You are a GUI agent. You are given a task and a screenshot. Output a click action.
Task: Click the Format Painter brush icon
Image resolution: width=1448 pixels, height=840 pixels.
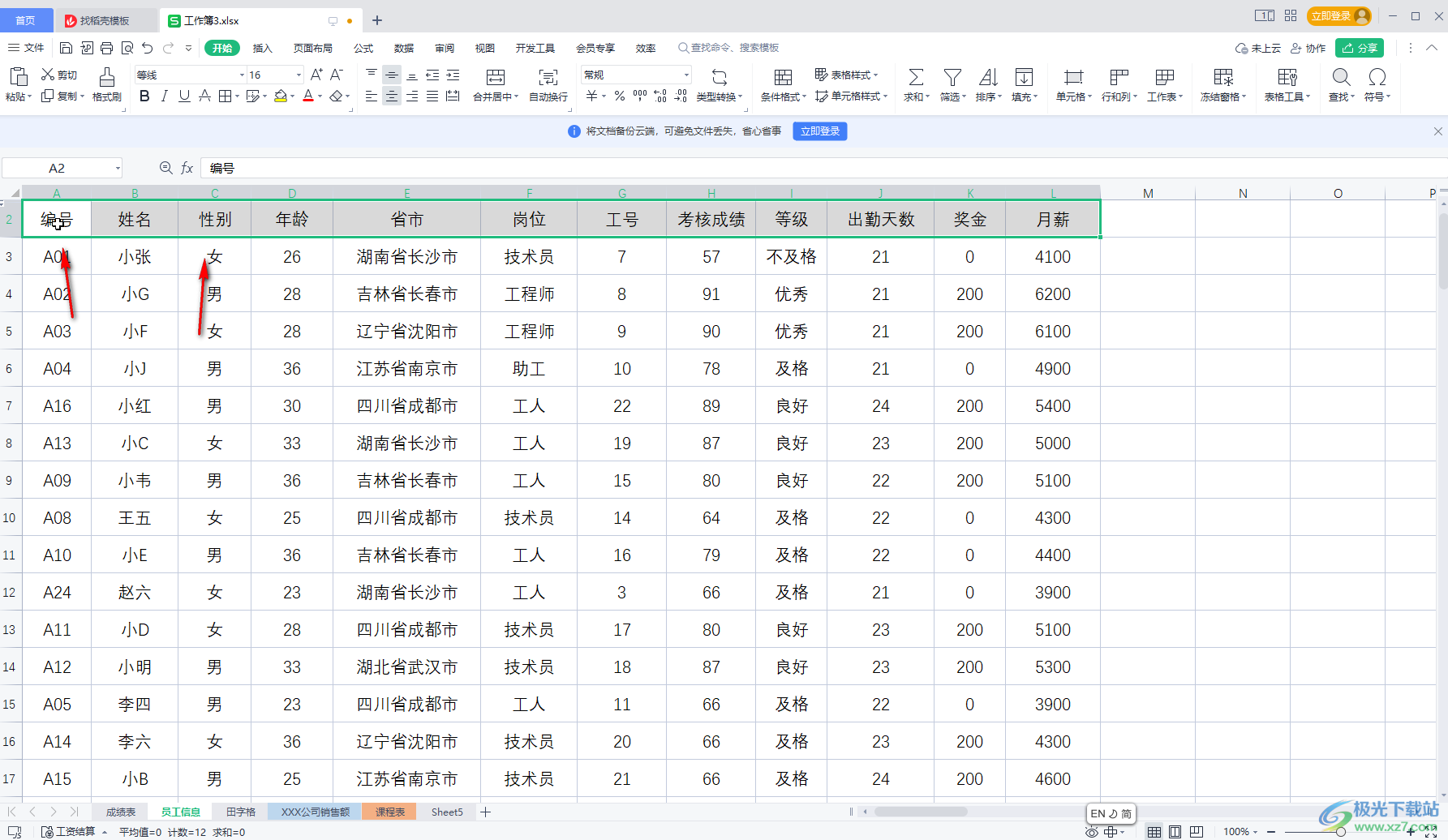(106, 78)
